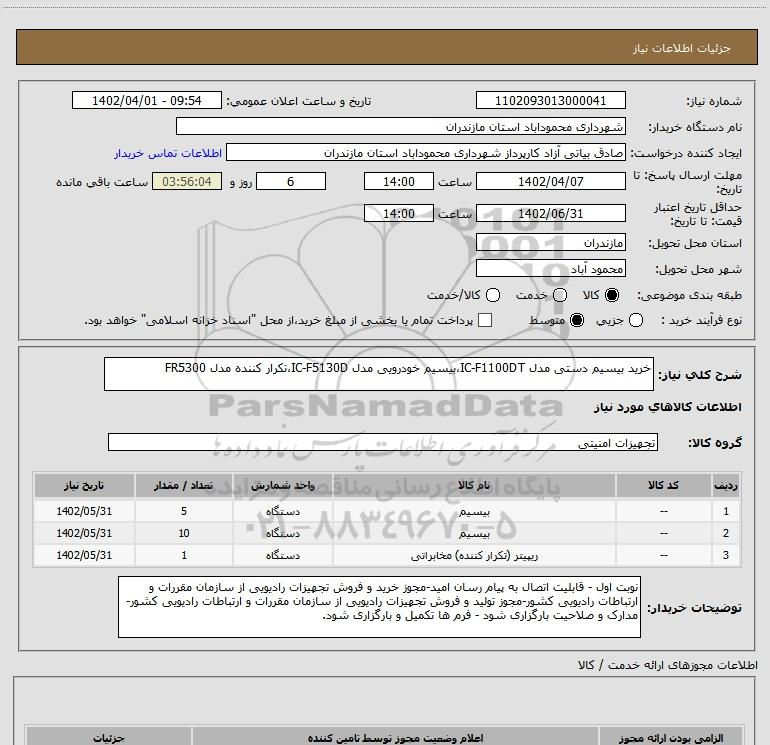Click the announcement date field 1402/04/01 - 09:54
Image resolution: width=770 pixels, height=745 pixels.
tap(147, 100)
